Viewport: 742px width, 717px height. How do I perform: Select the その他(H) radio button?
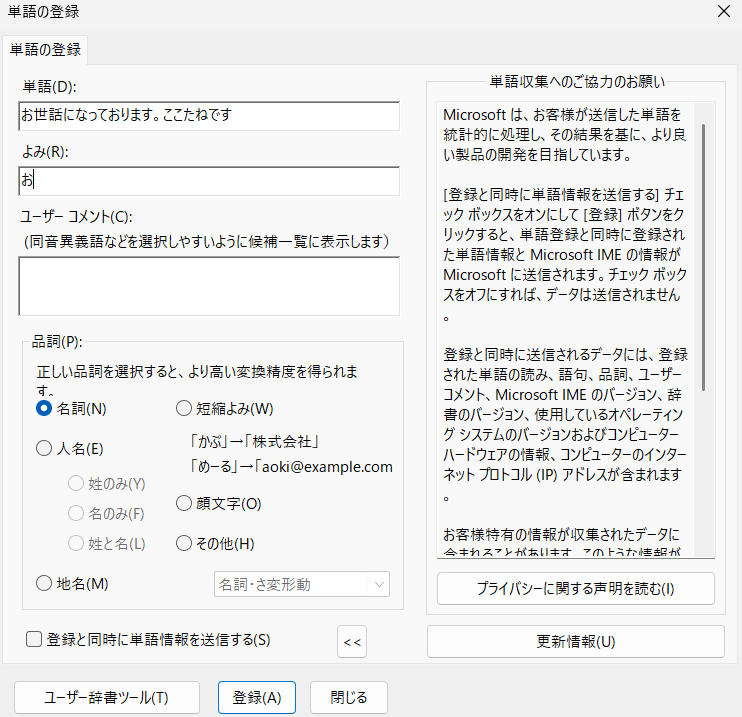point(183,543)
